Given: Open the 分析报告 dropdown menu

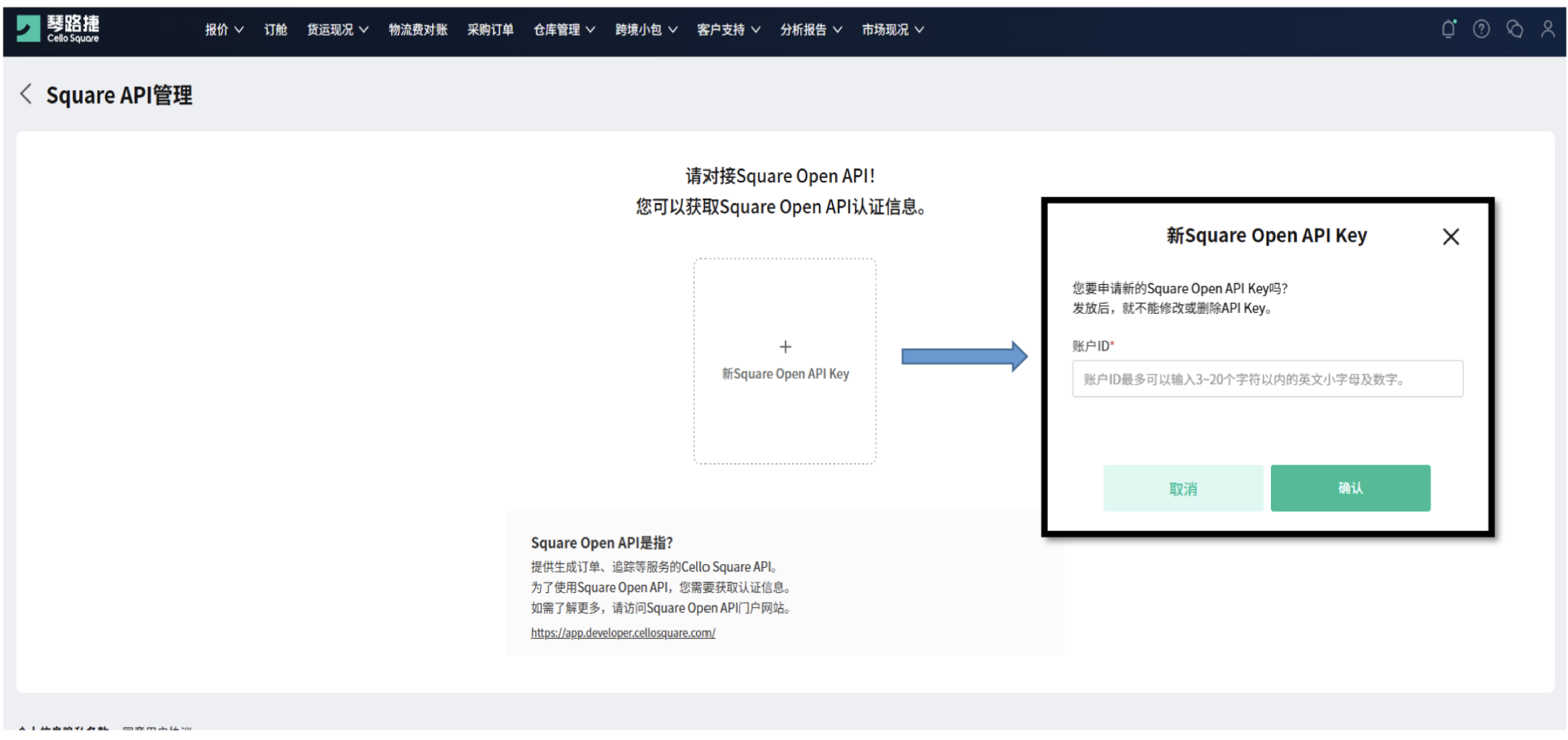Looking at the screenshot, I should (x=811, y=30).
